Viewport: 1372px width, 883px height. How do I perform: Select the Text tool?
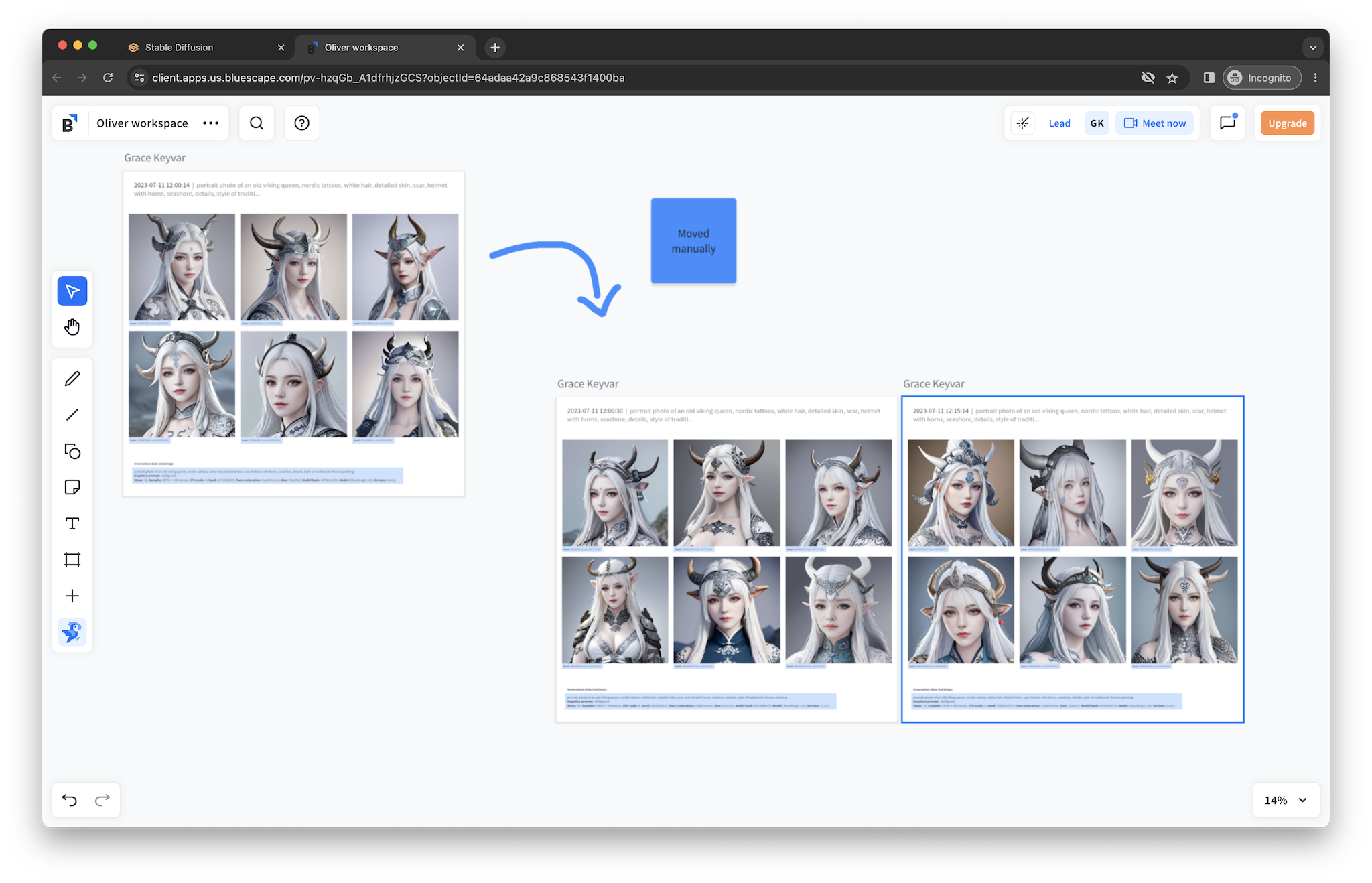72,523
